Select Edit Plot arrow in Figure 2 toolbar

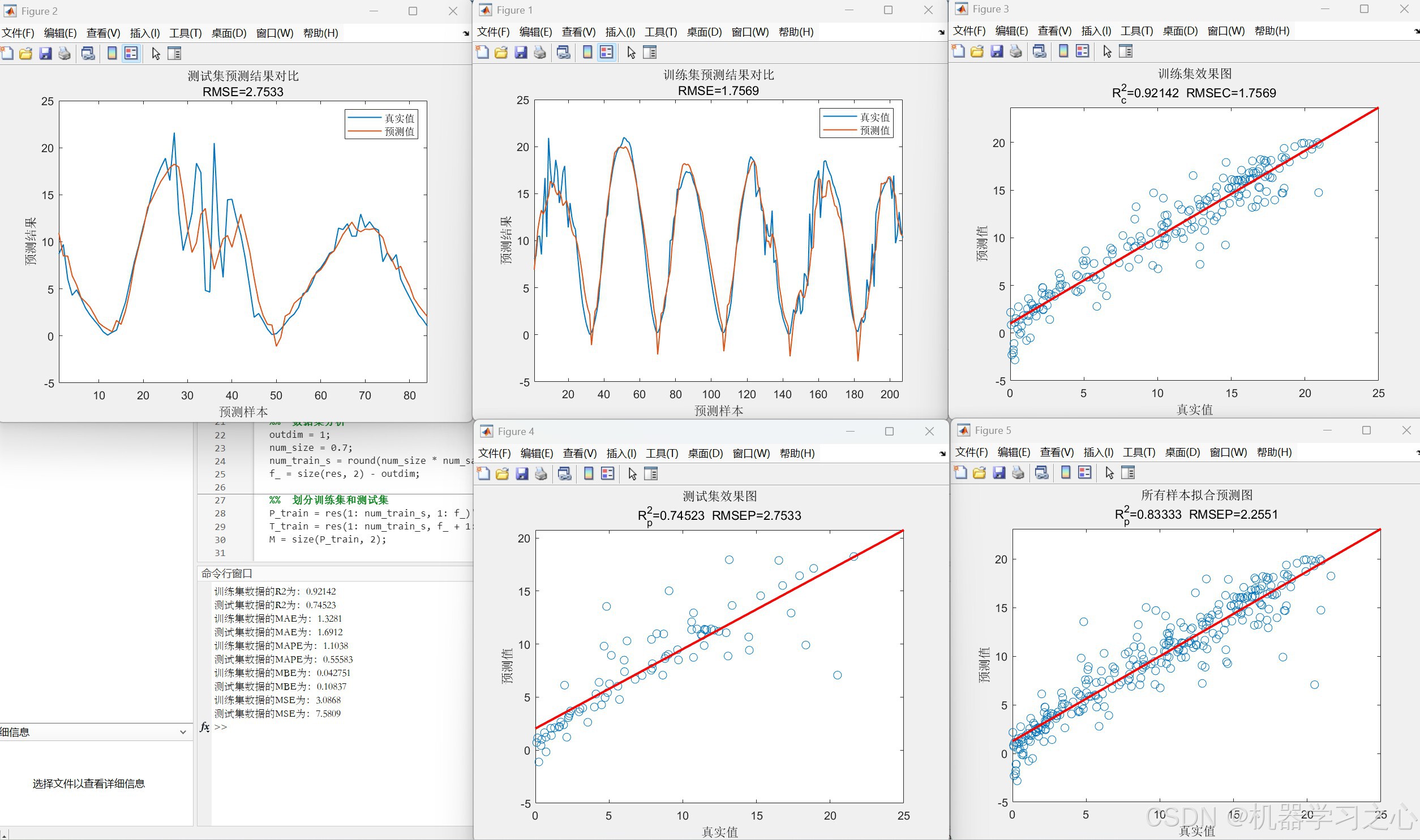pyautogui.click(x=156, y=54)
